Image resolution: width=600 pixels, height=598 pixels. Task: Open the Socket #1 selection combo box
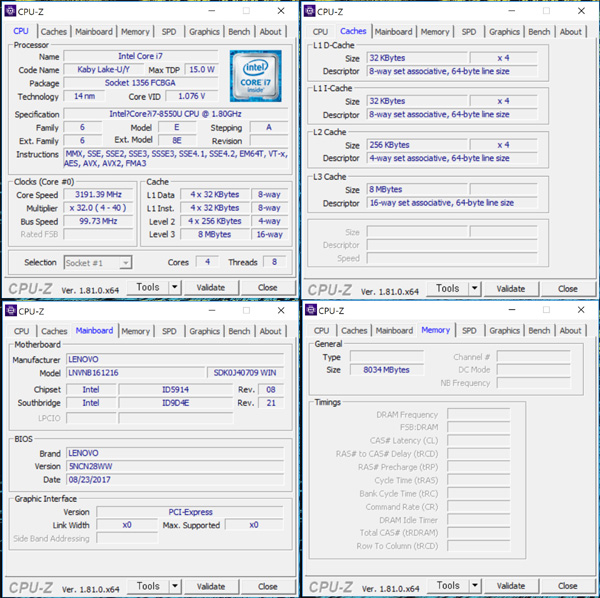[x=98, y=263]
